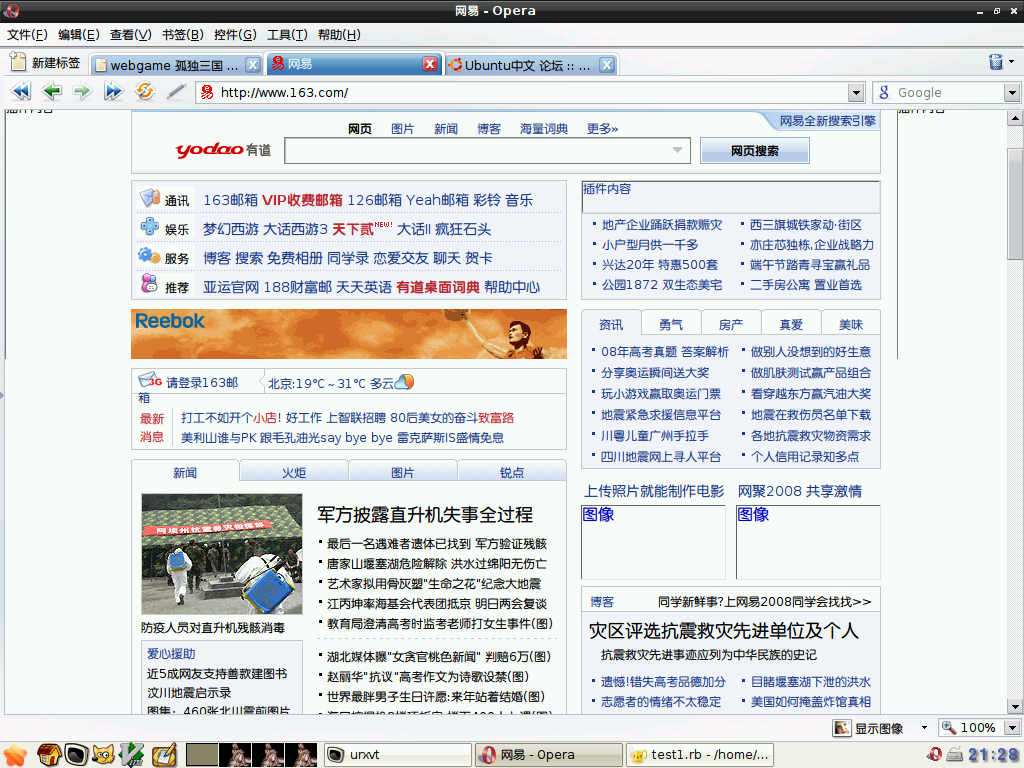This screenshot has width=1024, height=768.
Task: Close the Ubuntu中文 论坛 tab
Action: click(x=607, y=65)
